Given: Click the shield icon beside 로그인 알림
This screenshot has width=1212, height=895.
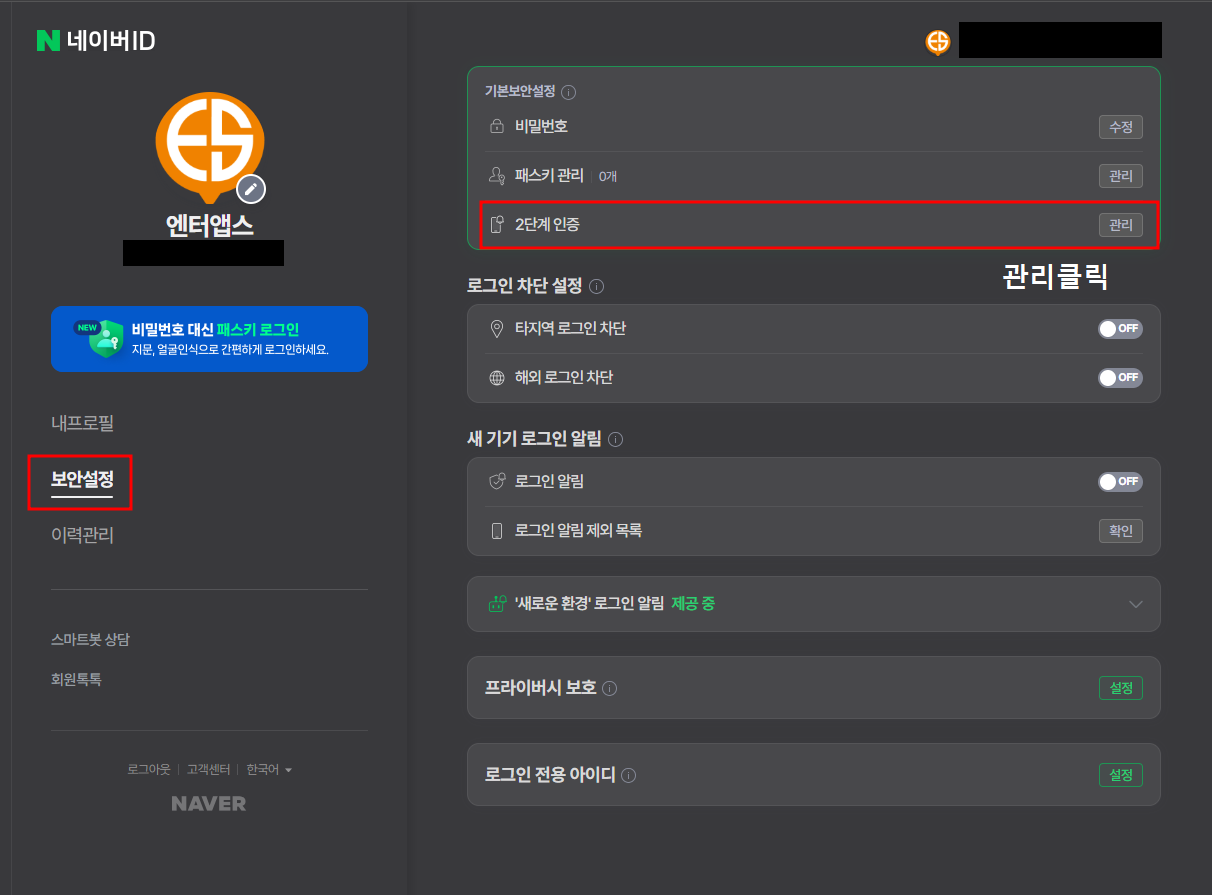Looking at the screenshot, I should (496, 481).
